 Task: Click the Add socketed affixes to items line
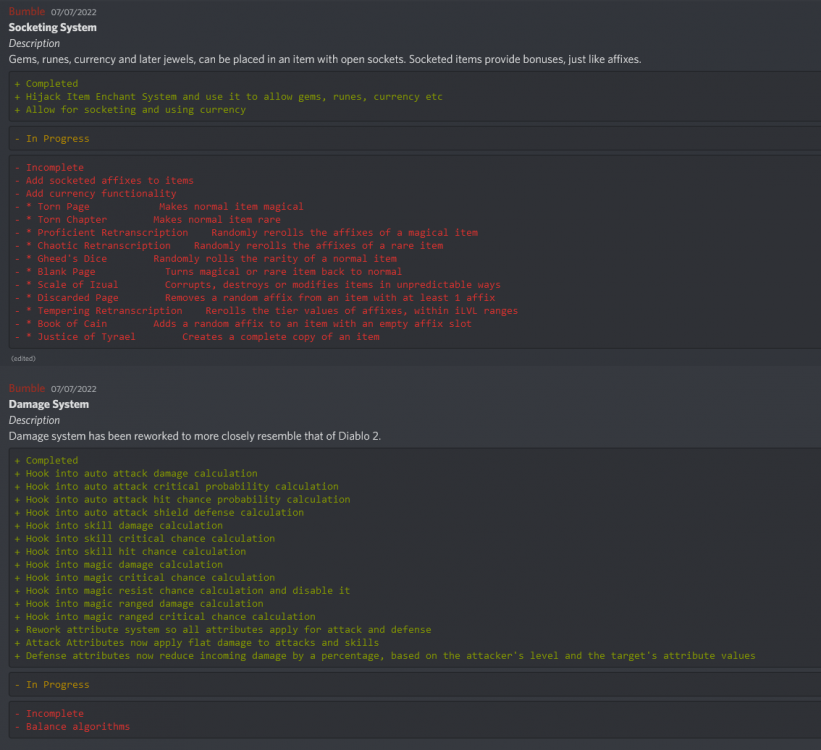[x=109, y=181]
